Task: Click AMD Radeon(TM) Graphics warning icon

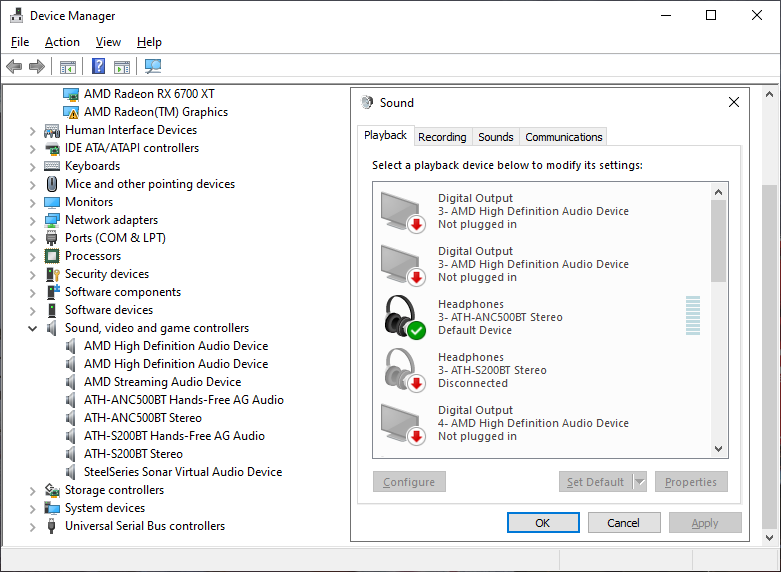Action: click(71, 112)
